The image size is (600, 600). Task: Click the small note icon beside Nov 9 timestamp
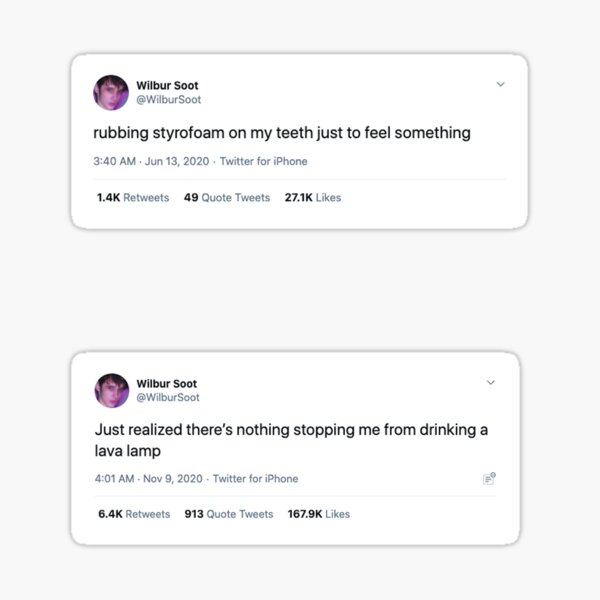click(489, 479)
